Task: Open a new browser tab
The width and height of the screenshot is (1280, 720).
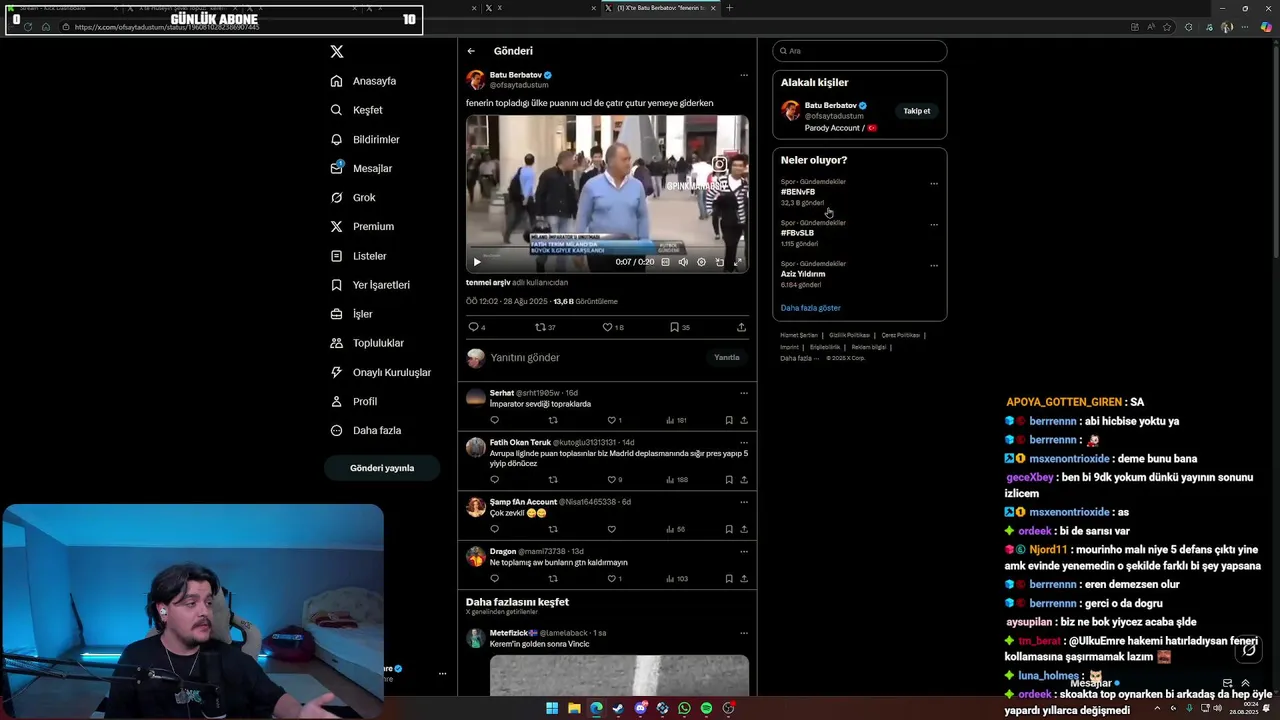Action: 729,8
